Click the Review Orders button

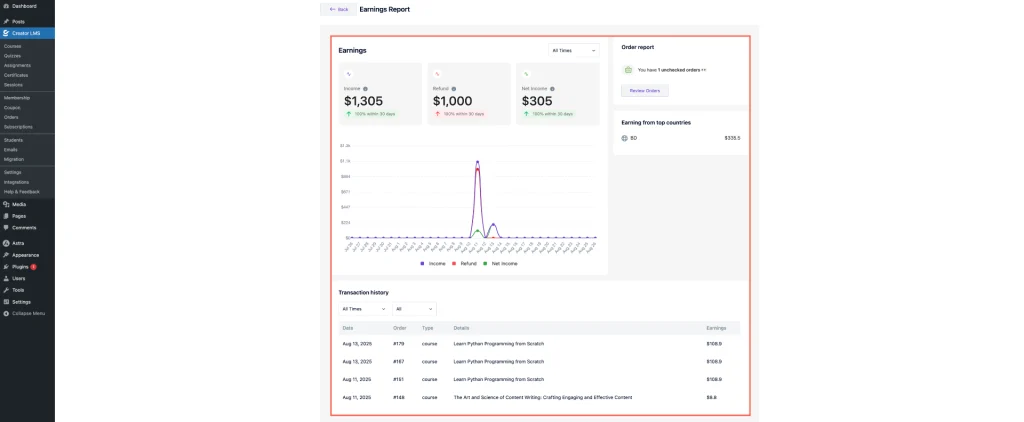(x=645, y=91)
